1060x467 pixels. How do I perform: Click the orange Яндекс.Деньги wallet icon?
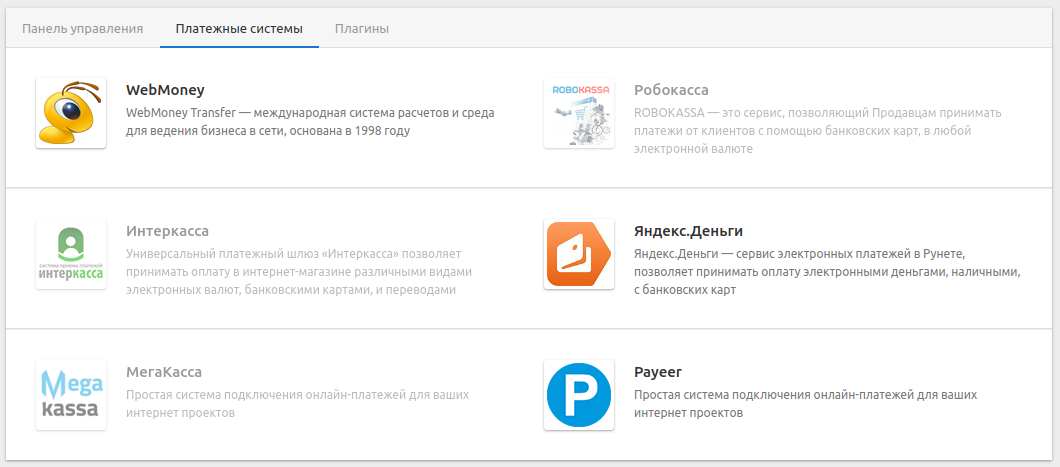tap(579, 254)
